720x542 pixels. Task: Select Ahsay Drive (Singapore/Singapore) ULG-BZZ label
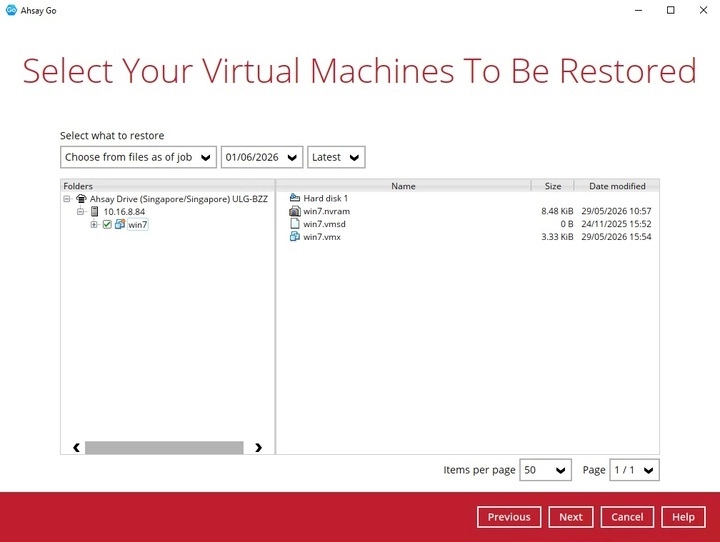click(179, 199)
